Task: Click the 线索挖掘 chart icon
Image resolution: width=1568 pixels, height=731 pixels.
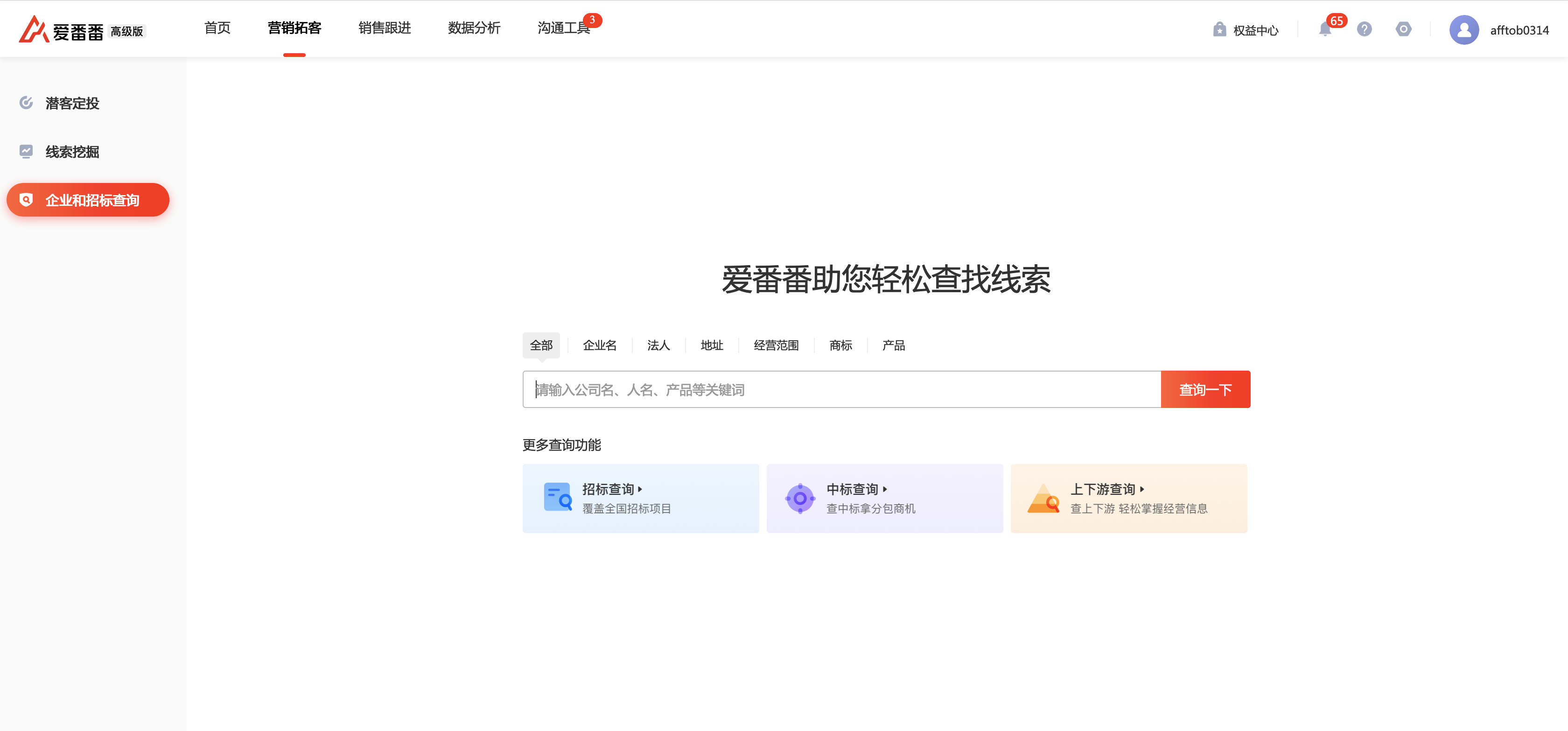Action: [26, 152]
